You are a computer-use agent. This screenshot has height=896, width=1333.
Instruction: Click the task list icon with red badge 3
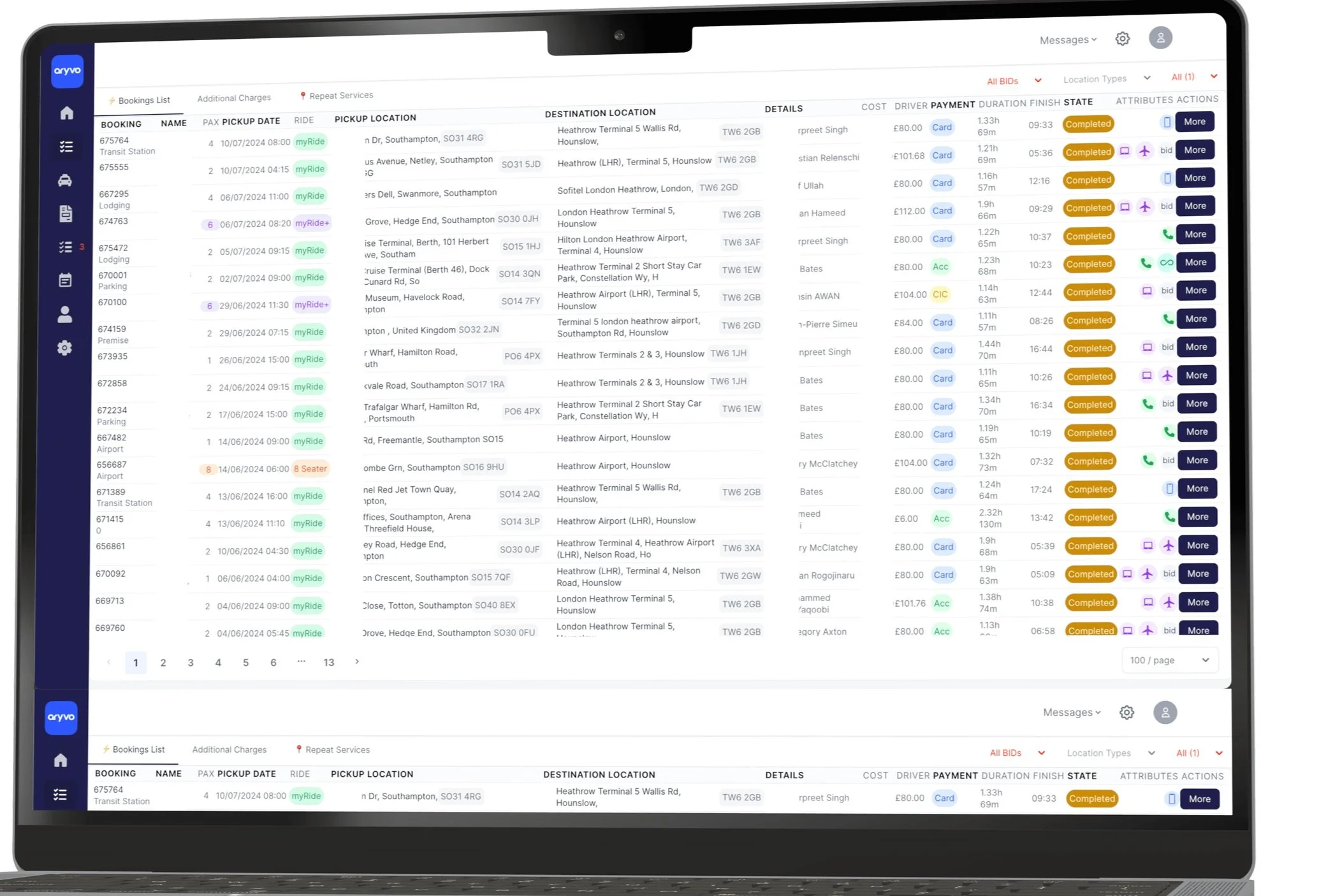tap(66, 247)
